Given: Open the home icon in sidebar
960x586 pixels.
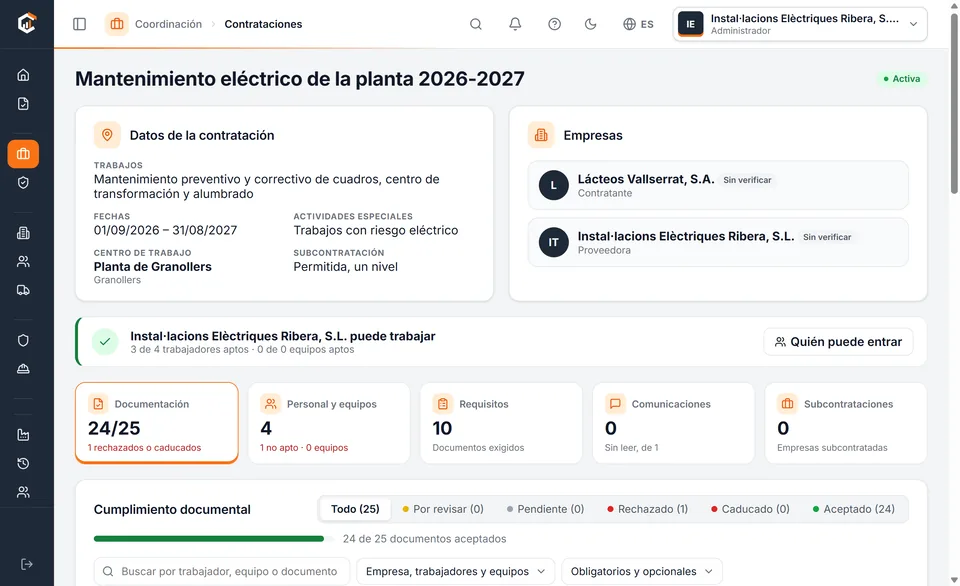Looking at the screenshot, I should [23, 75].
